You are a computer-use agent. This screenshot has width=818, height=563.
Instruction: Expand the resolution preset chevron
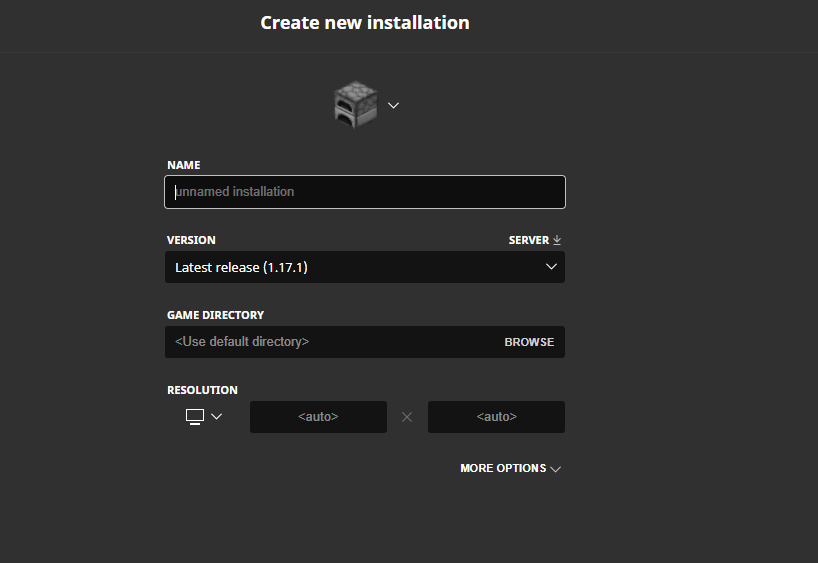click(216, 416)
